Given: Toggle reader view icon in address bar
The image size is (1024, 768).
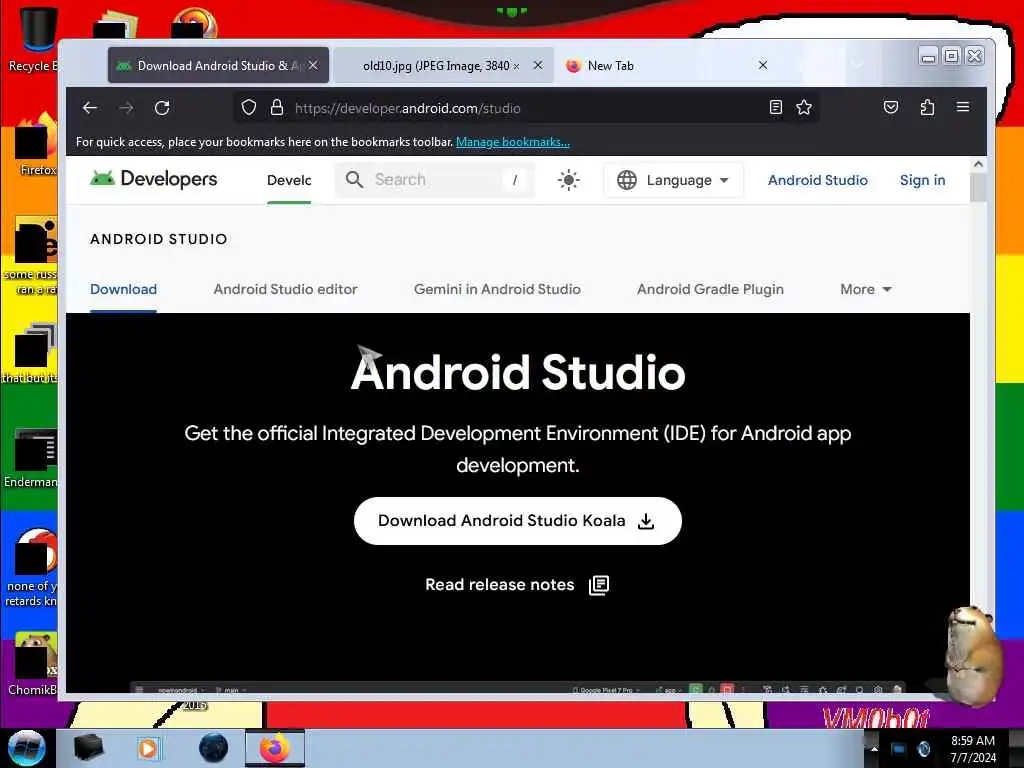Looking at the screenshot, I should pyautogui.click(x=776, y=108).
